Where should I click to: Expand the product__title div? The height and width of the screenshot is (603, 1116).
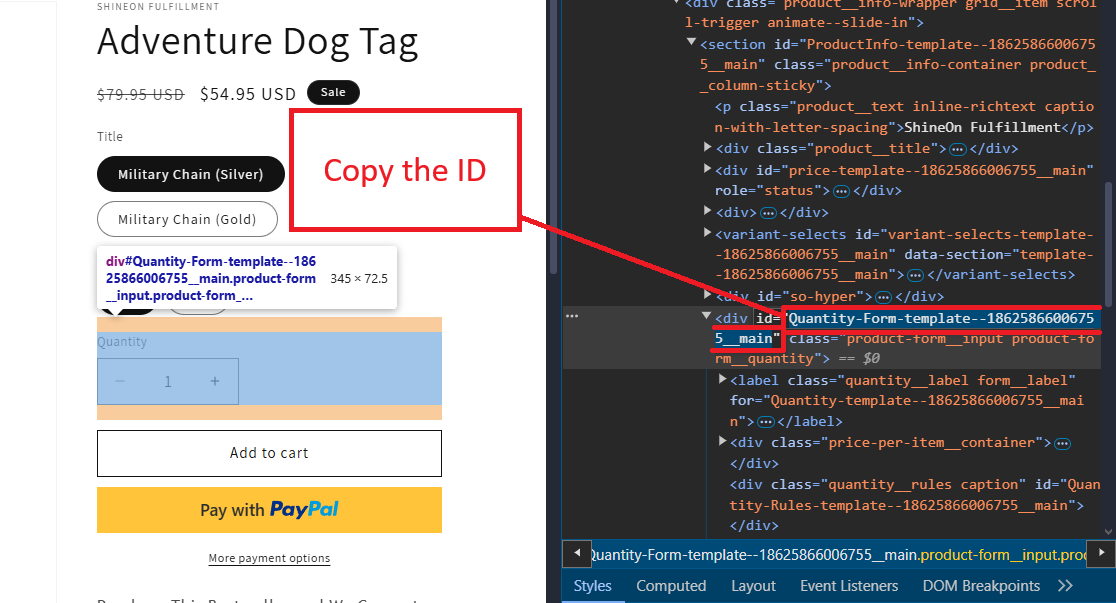click(707, 147)
